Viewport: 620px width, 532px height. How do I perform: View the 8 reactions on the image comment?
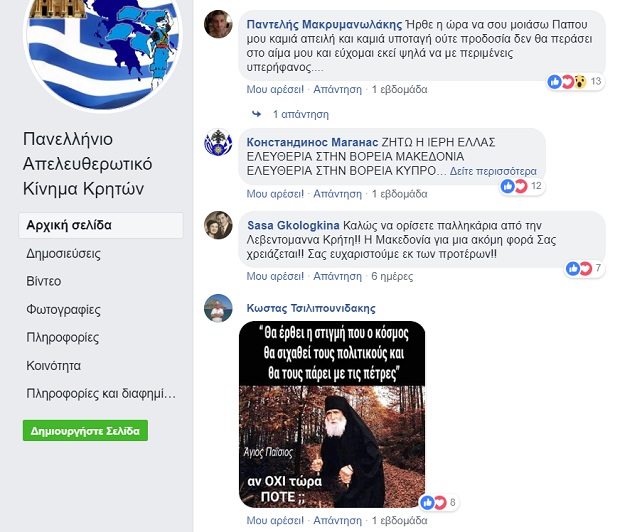[438, 503]
